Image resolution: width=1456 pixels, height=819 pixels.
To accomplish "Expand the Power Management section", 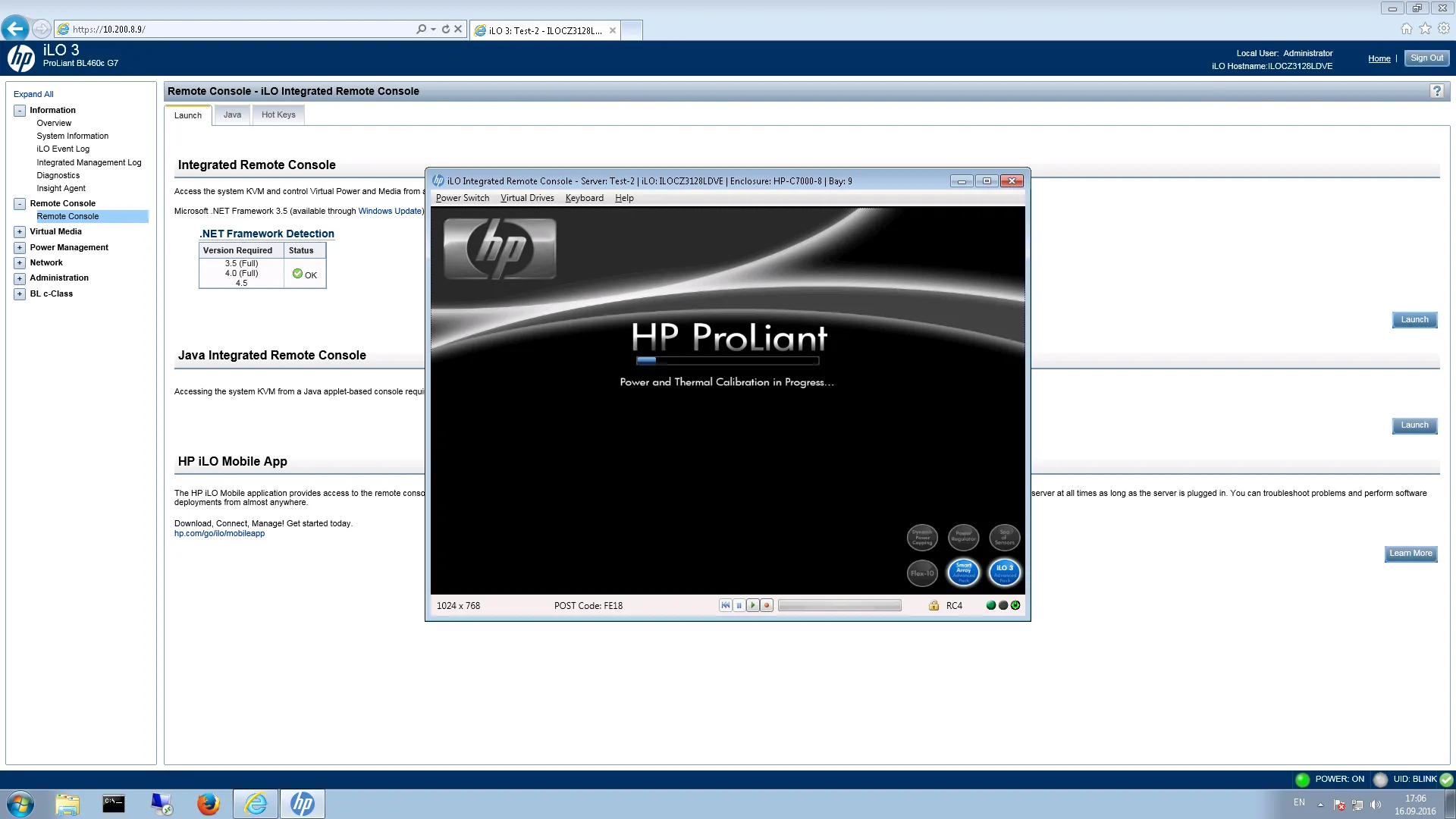I will (20, 248).
